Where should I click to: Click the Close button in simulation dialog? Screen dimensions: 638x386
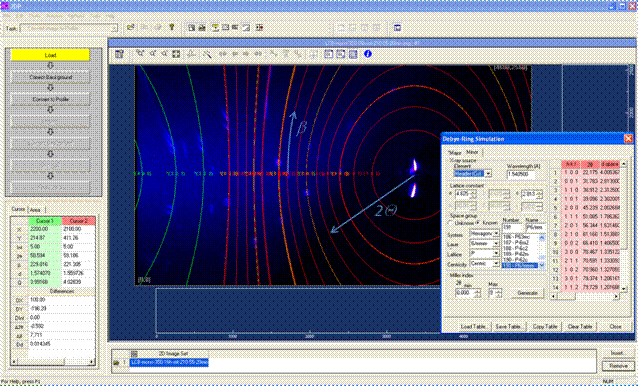point(615,326)
